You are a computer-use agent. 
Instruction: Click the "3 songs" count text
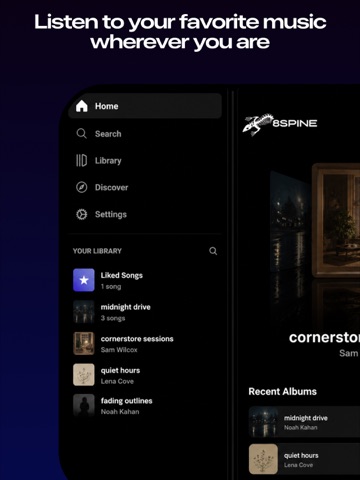[113, 318]
